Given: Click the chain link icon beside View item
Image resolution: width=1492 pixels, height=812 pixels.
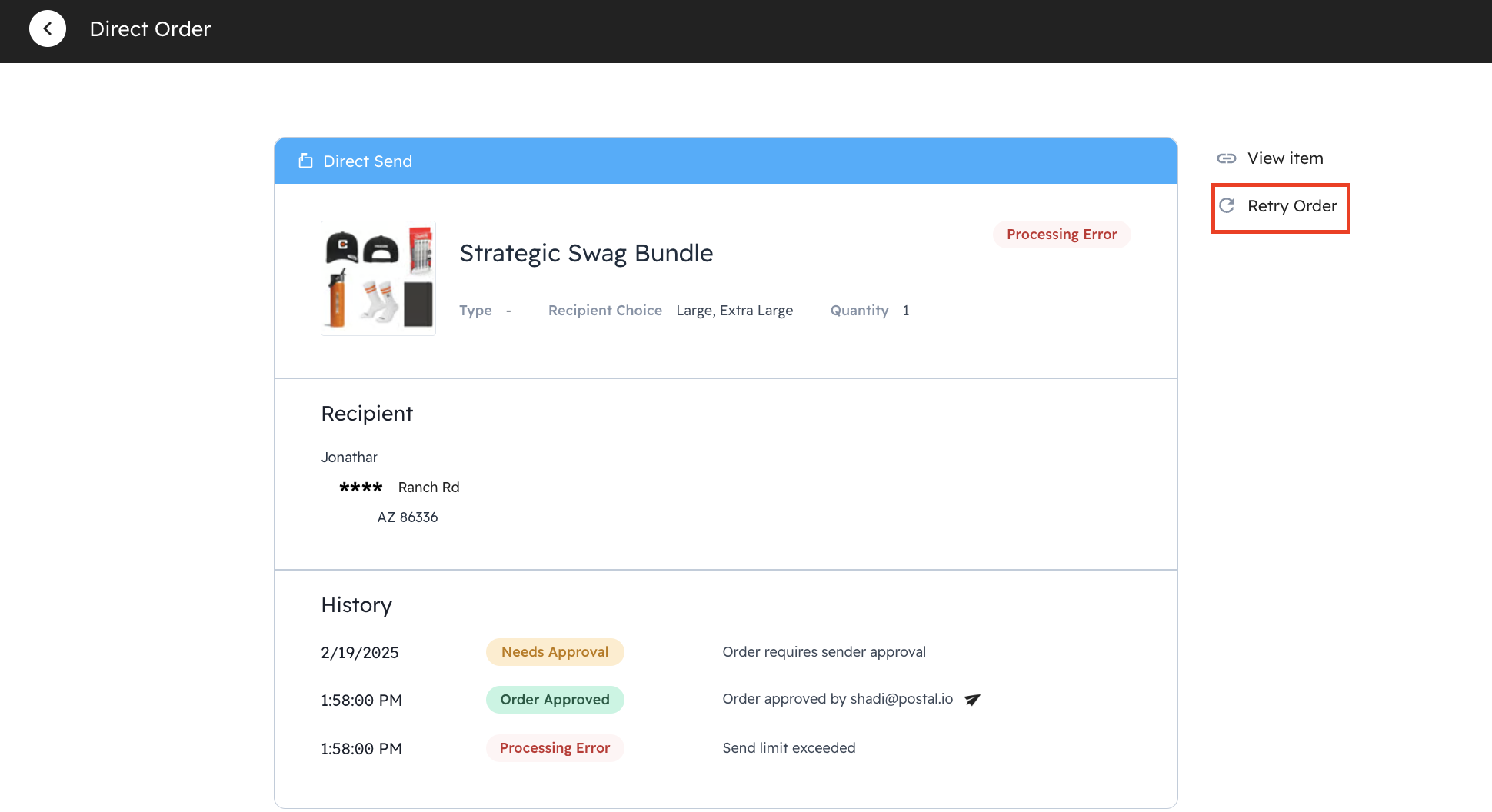Looking at the screenshot, I should click(1226, 158).
